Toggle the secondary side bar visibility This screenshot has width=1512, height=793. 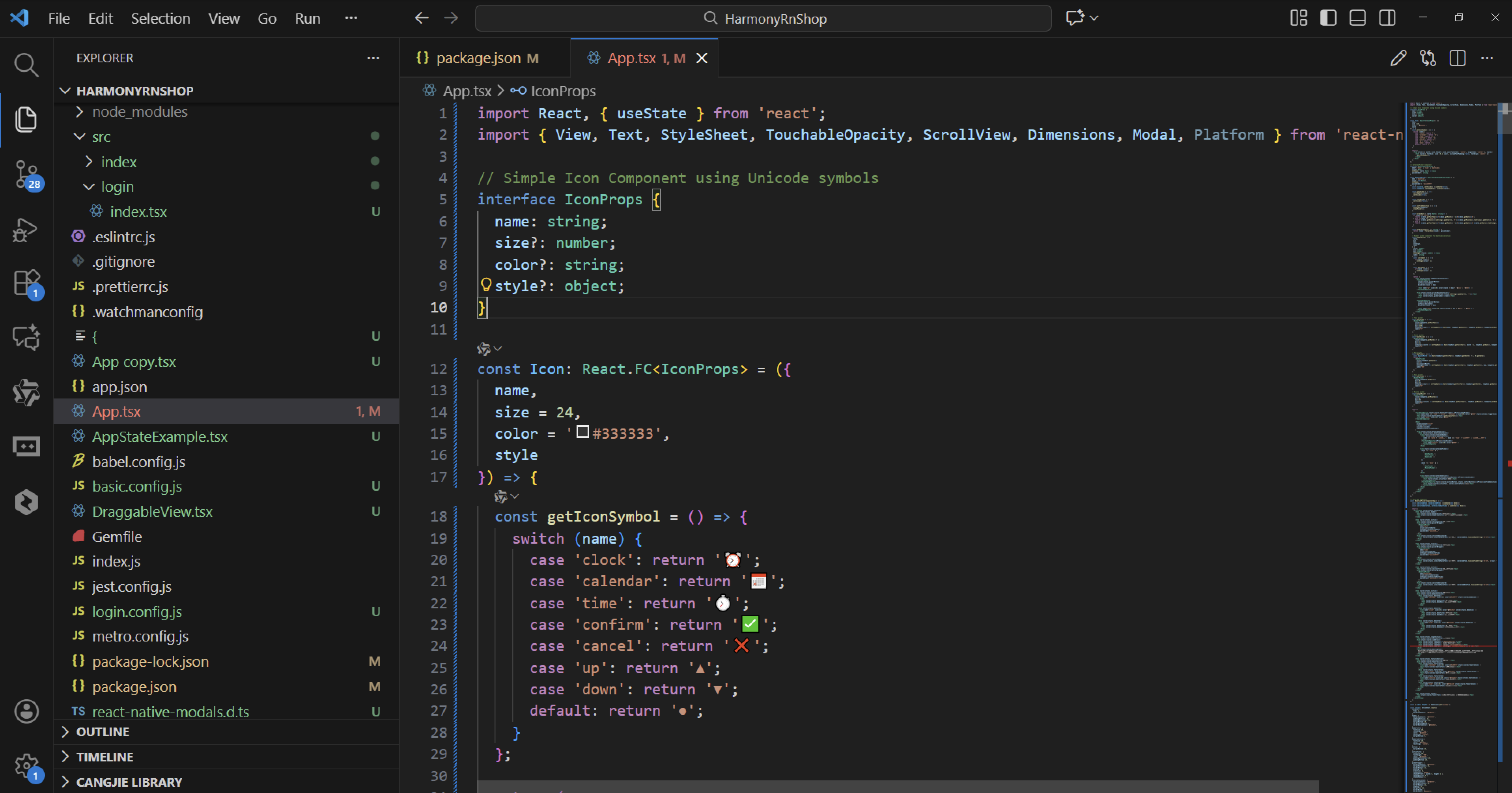point(1387,18)
